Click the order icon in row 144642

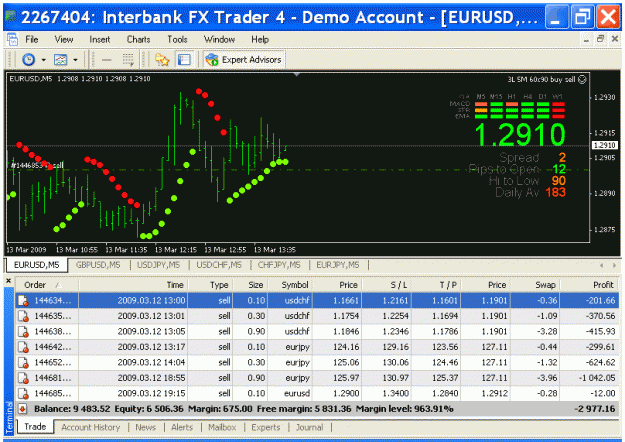24,347
